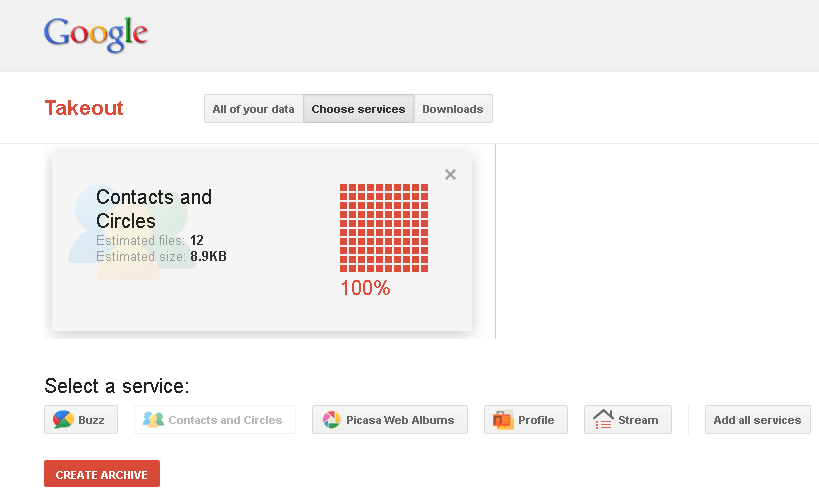The image size is (819, 497).
Task: Open the Downloads tab
Action: click(x=453, y=109)
